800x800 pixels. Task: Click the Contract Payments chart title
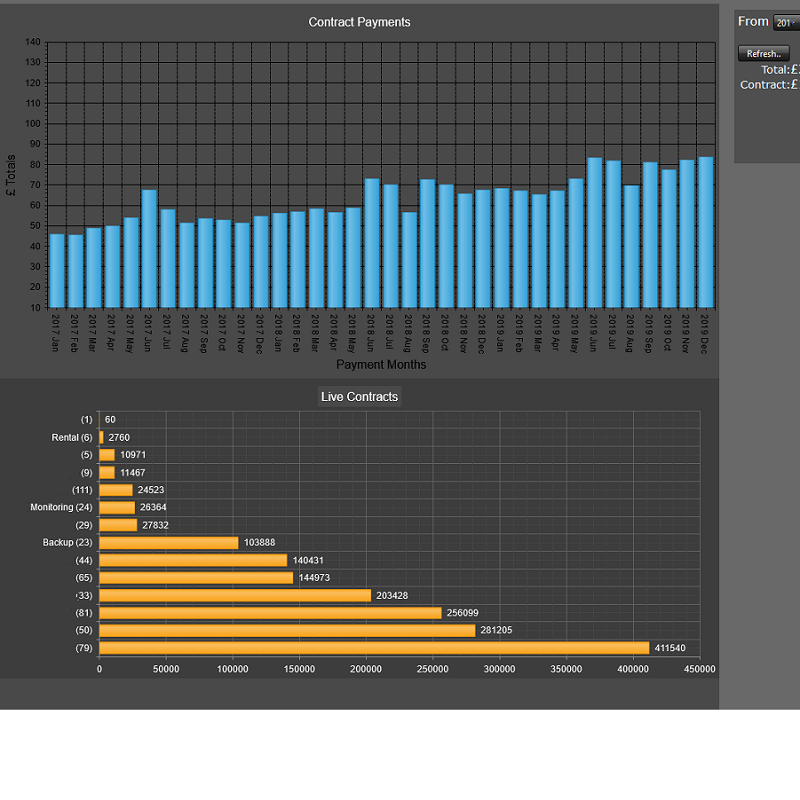pyautogui.click(x=359, y=22)
